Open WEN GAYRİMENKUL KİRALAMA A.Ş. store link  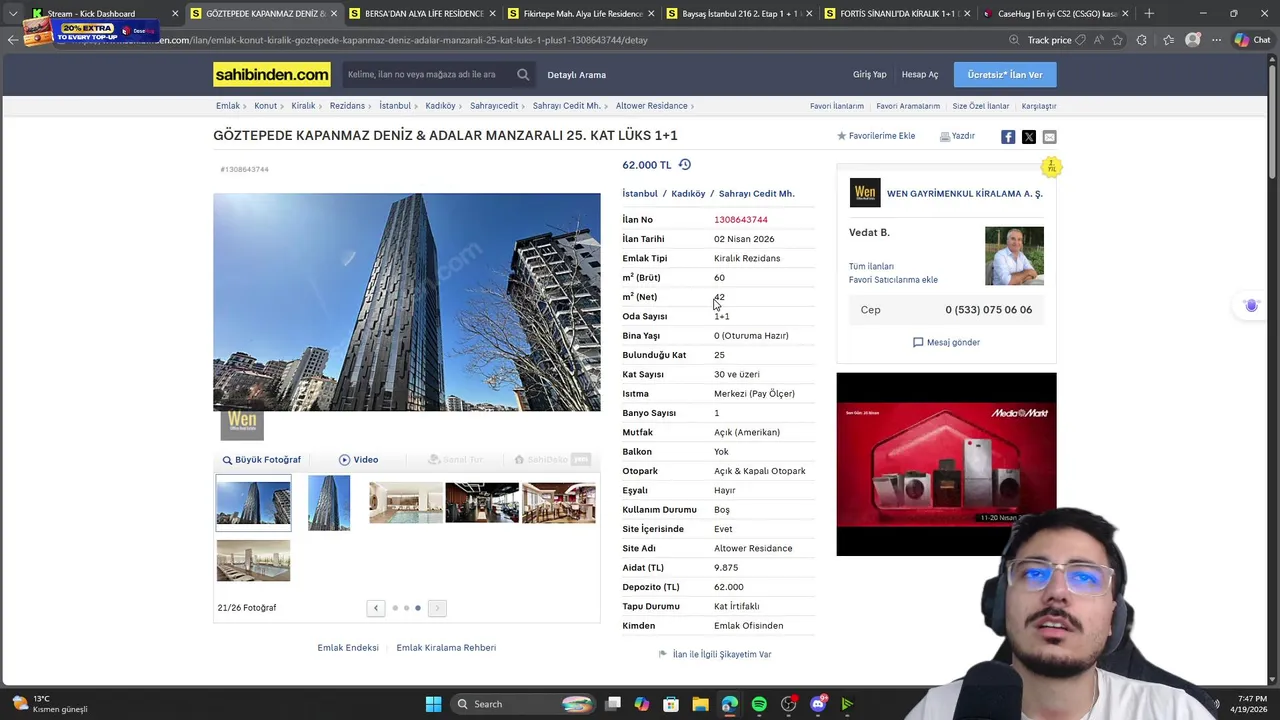[964, 194]
